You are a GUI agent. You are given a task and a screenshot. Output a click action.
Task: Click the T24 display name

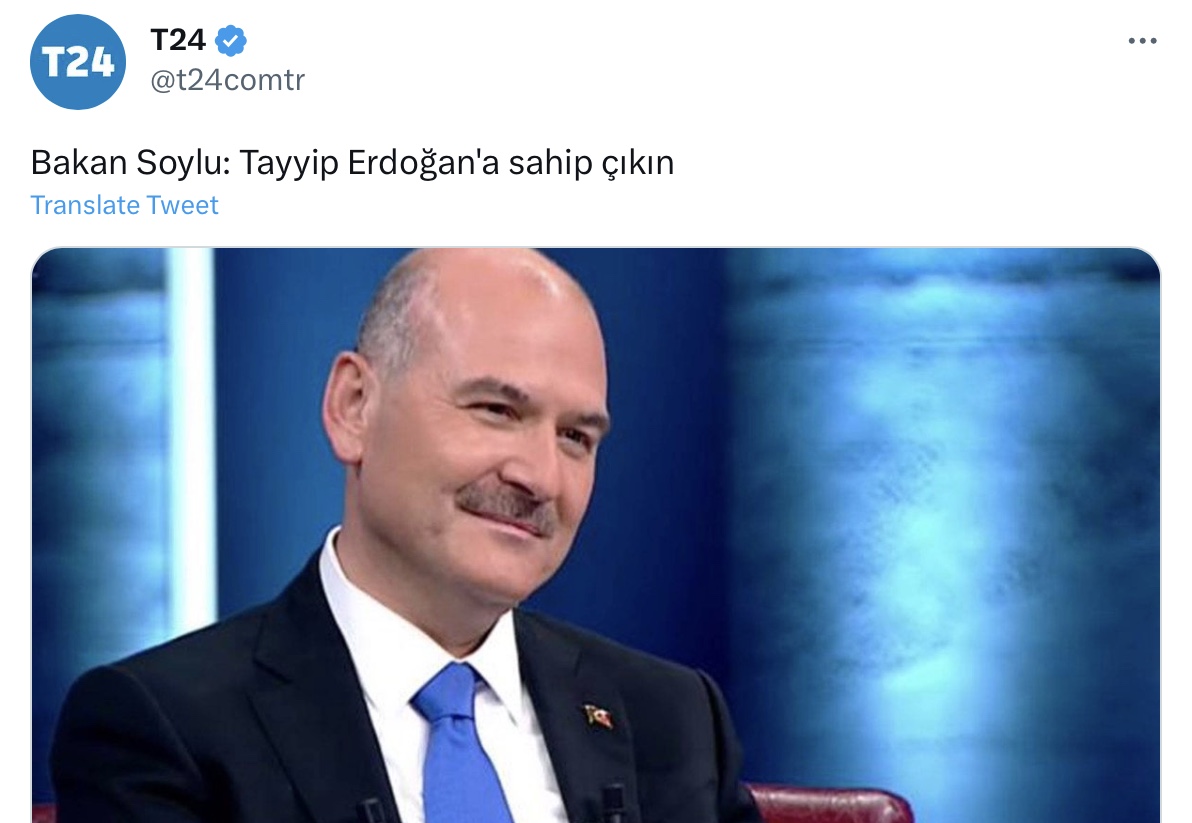(x=178, y=40)
